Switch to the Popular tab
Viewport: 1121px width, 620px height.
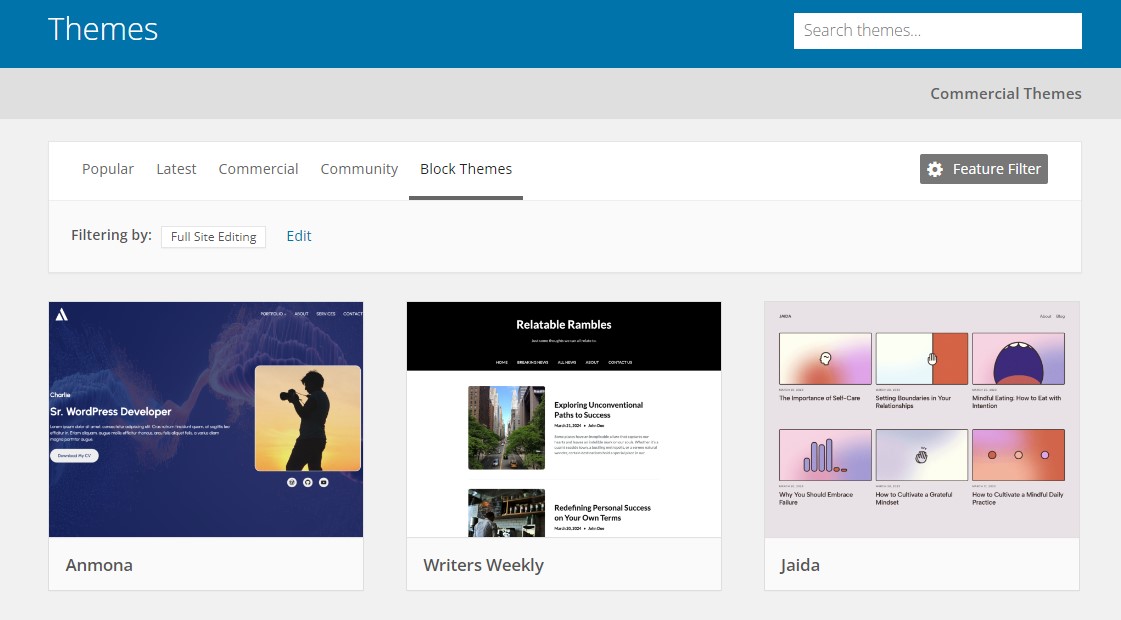point(107,169)
